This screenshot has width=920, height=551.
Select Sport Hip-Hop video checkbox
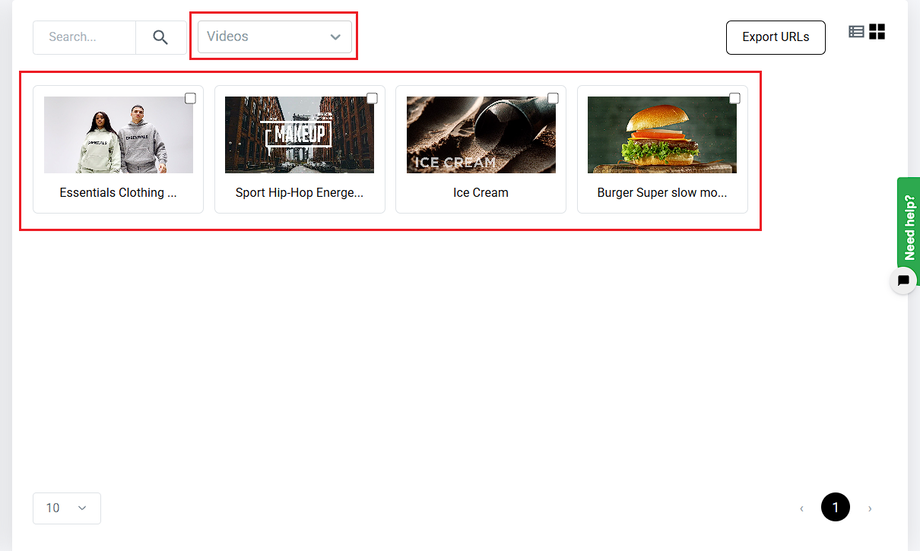371,98
